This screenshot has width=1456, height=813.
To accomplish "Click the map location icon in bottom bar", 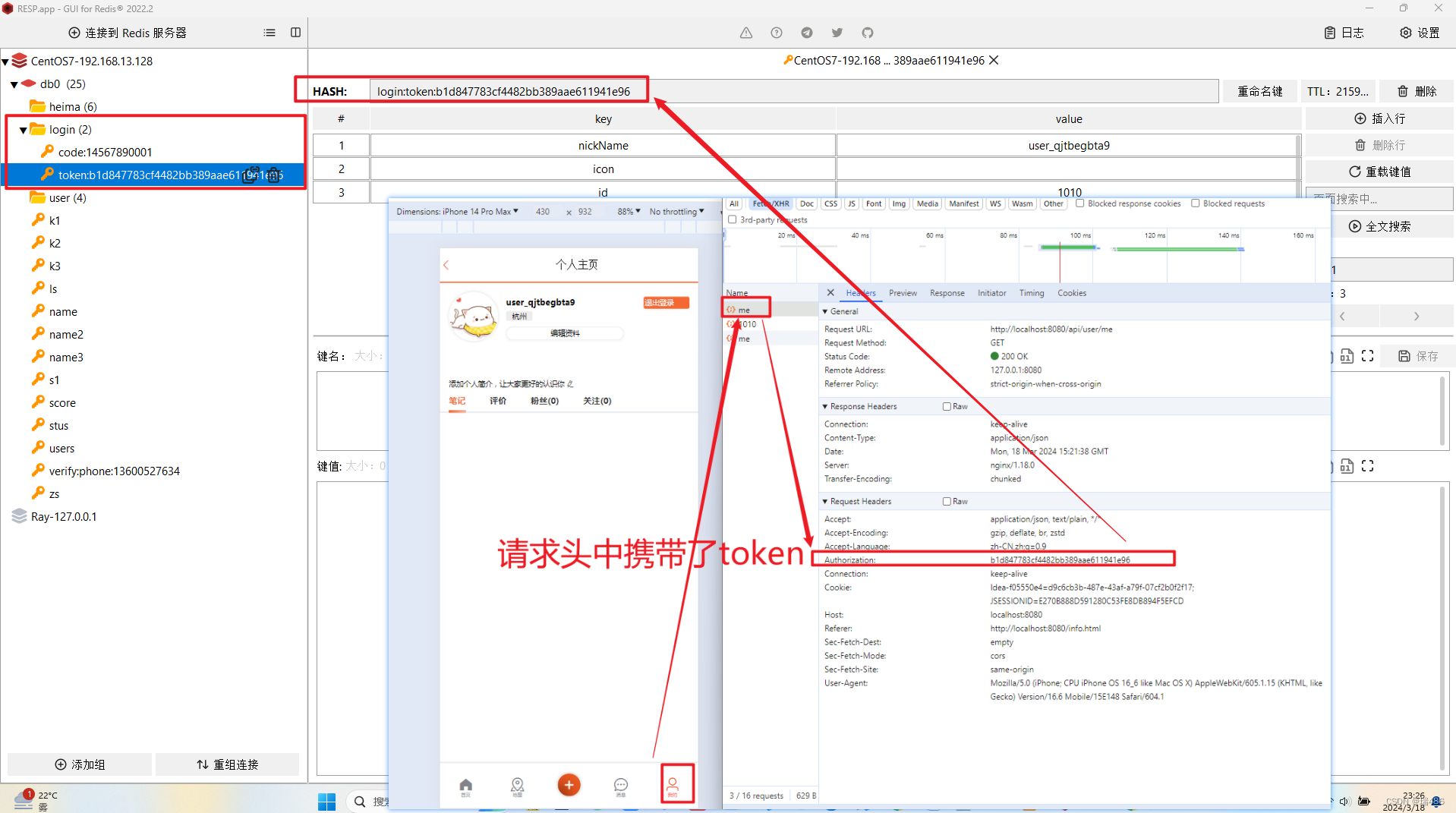I will click(x=517, y=786).
